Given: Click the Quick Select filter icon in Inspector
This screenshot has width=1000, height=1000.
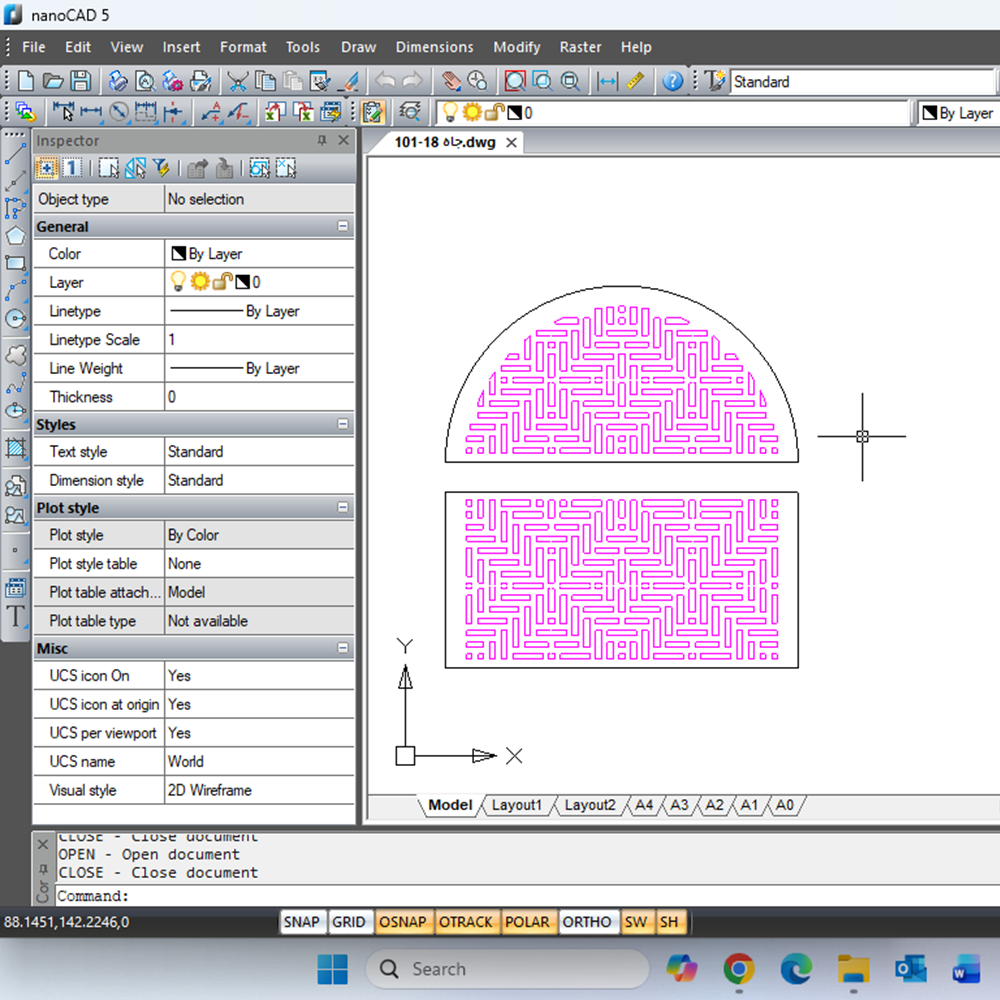Looking at the screenshot, I should pos(160,168).
